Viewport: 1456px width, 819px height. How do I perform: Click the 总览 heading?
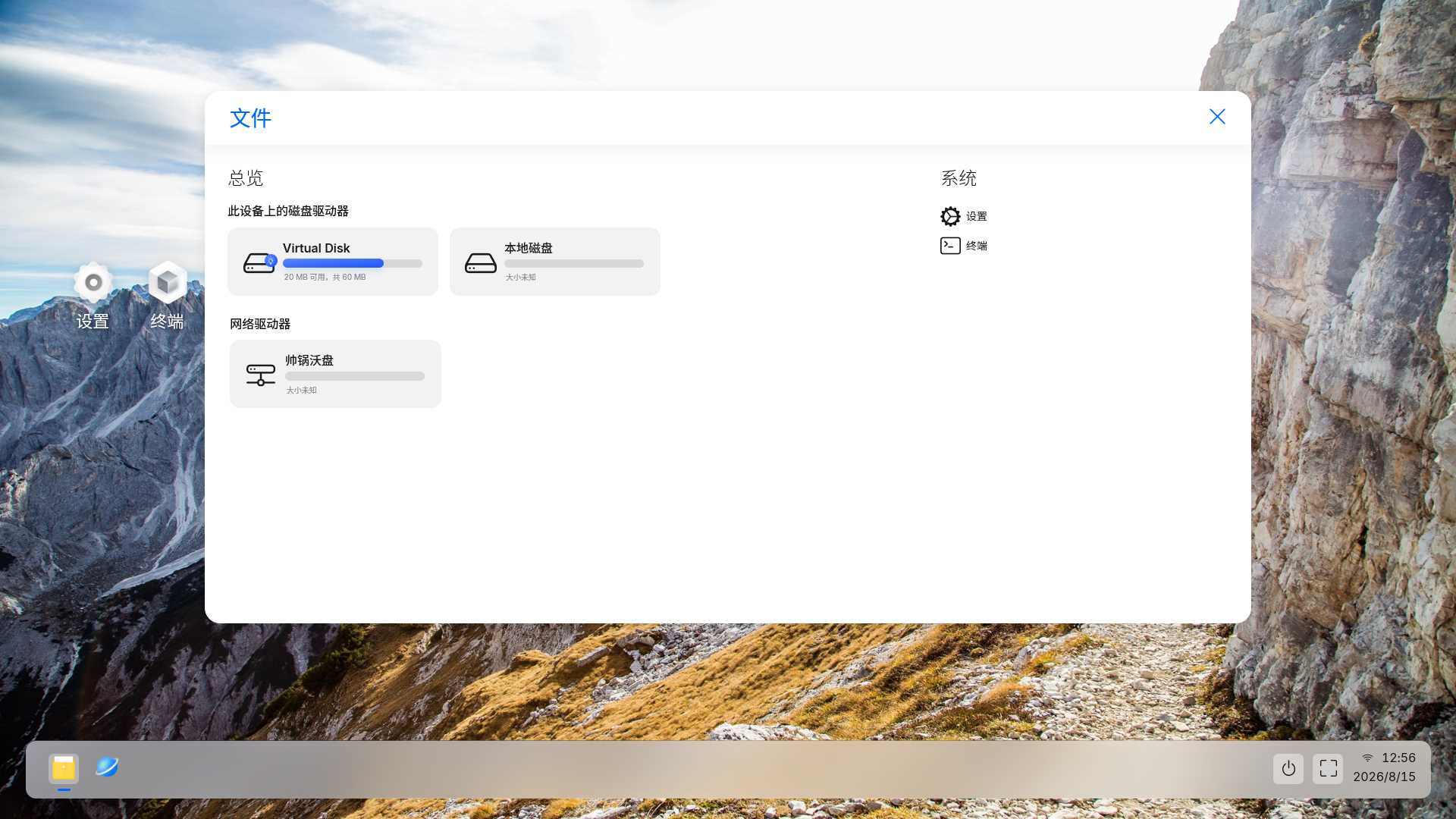point(246,178)
